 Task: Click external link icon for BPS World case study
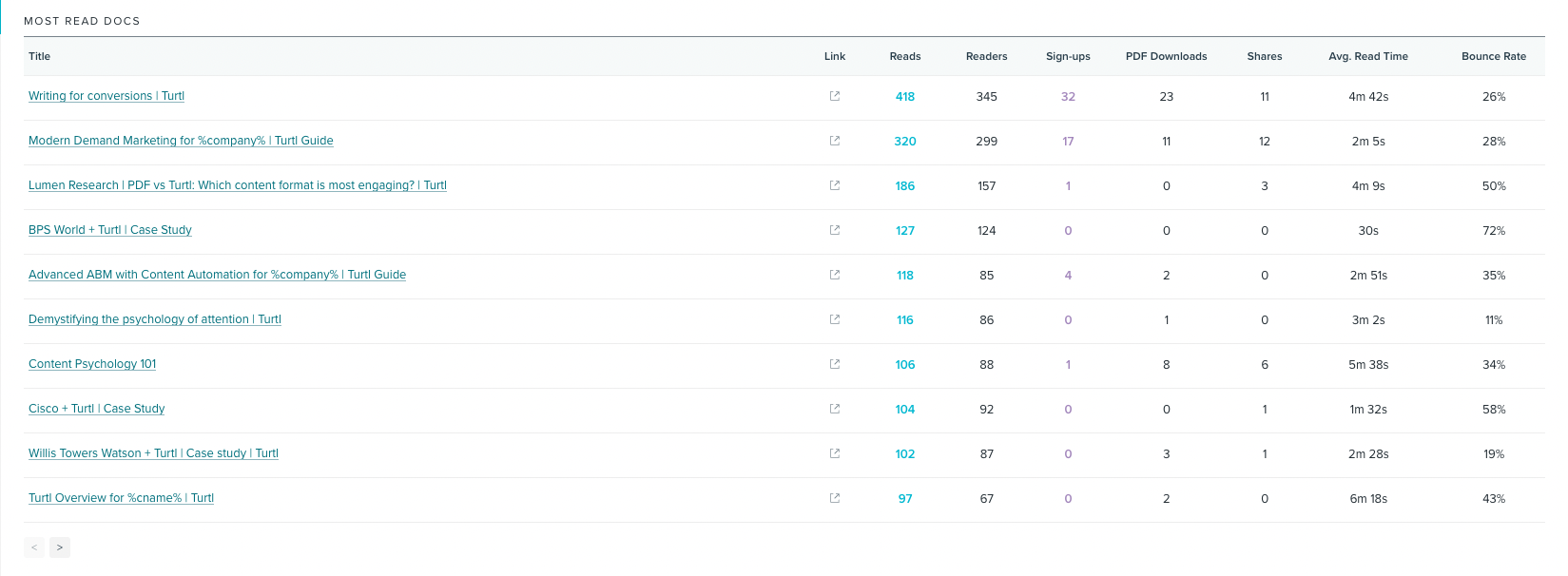[x=835, y=230]
